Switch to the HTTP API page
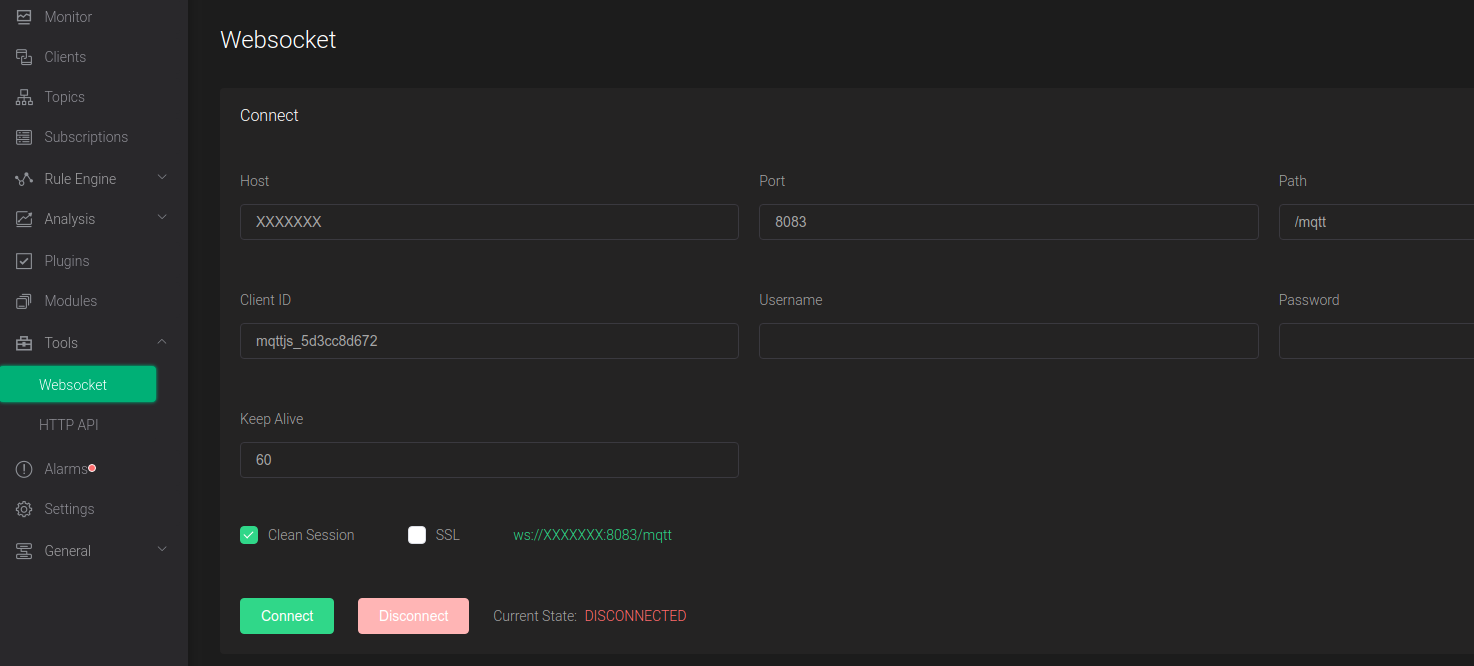Screen dimensions: 1474x666 [x=68, y=424]
